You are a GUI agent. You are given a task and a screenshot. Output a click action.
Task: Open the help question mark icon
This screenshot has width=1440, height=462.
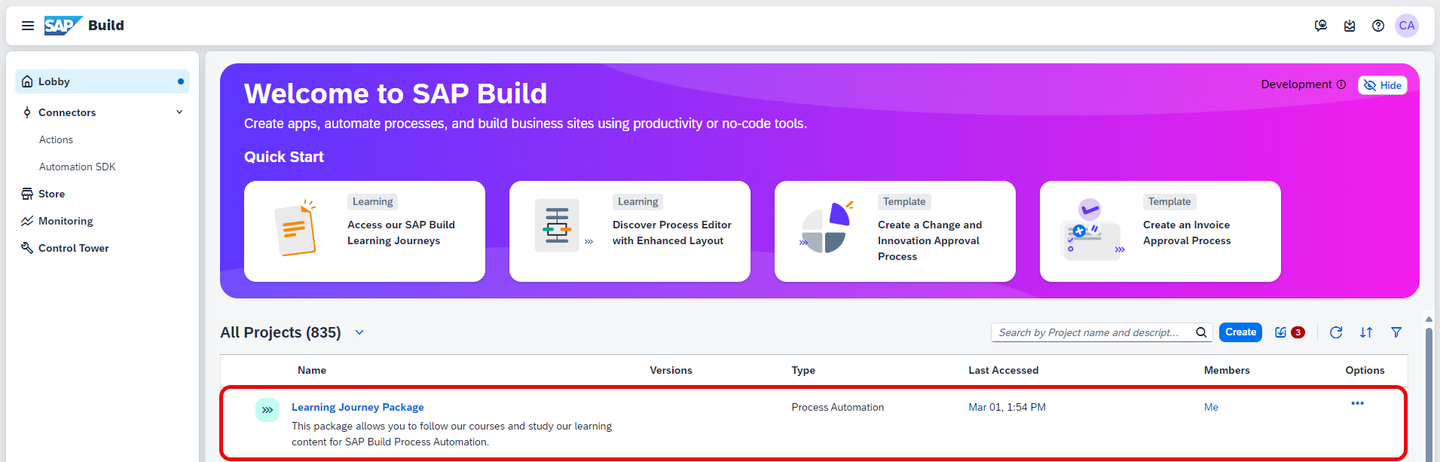[1378, 25]
